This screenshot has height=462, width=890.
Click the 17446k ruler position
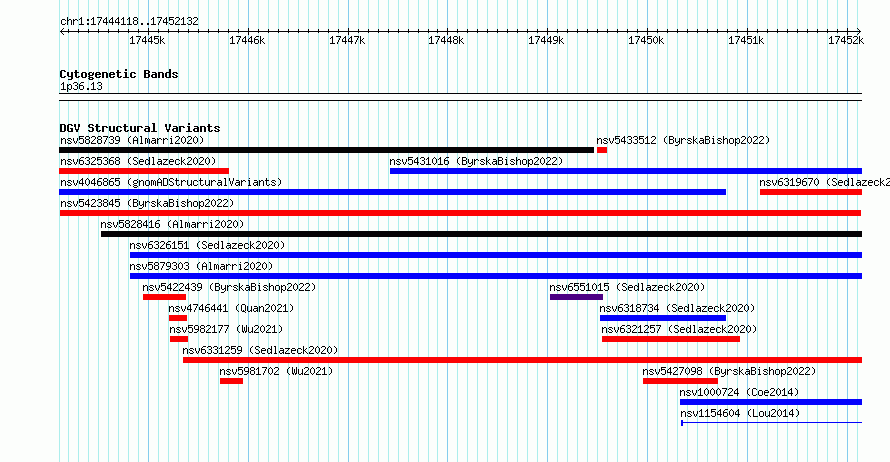point(247,40)
